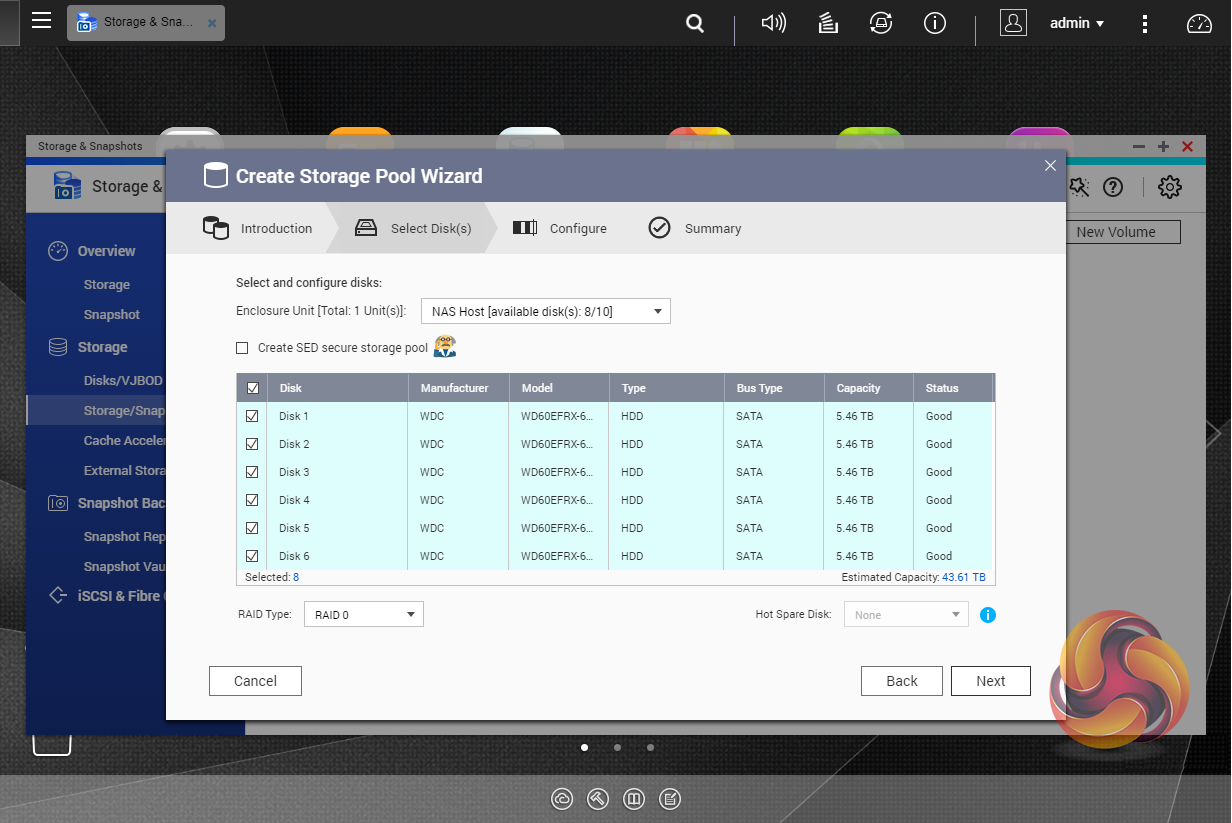Sort by the Bus Type column header

[x=774, y=388]
